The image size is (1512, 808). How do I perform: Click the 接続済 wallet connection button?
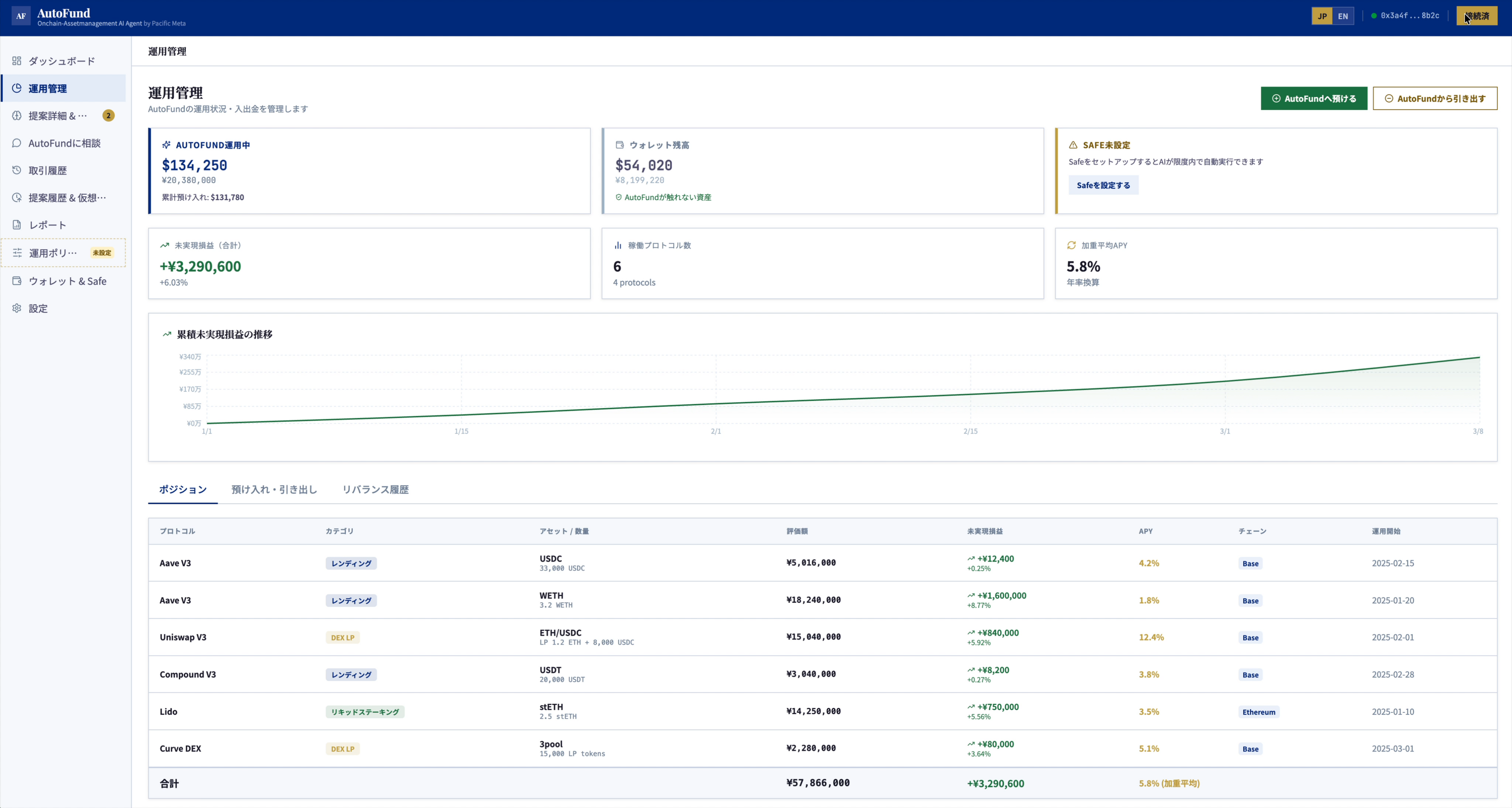click(1476, 16)
